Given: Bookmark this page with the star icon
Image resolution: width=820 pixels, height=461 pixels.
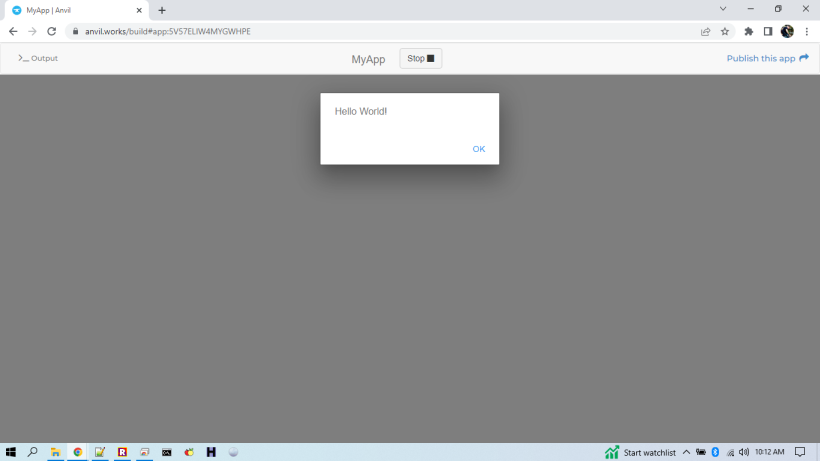Looking at the screenshot, I should click(x=725, y=31).
